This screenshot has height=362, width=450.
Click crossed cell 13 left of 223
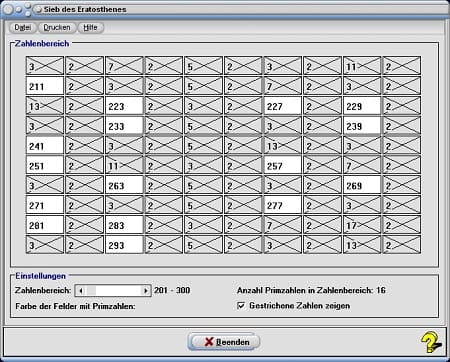tap(45, 106)
